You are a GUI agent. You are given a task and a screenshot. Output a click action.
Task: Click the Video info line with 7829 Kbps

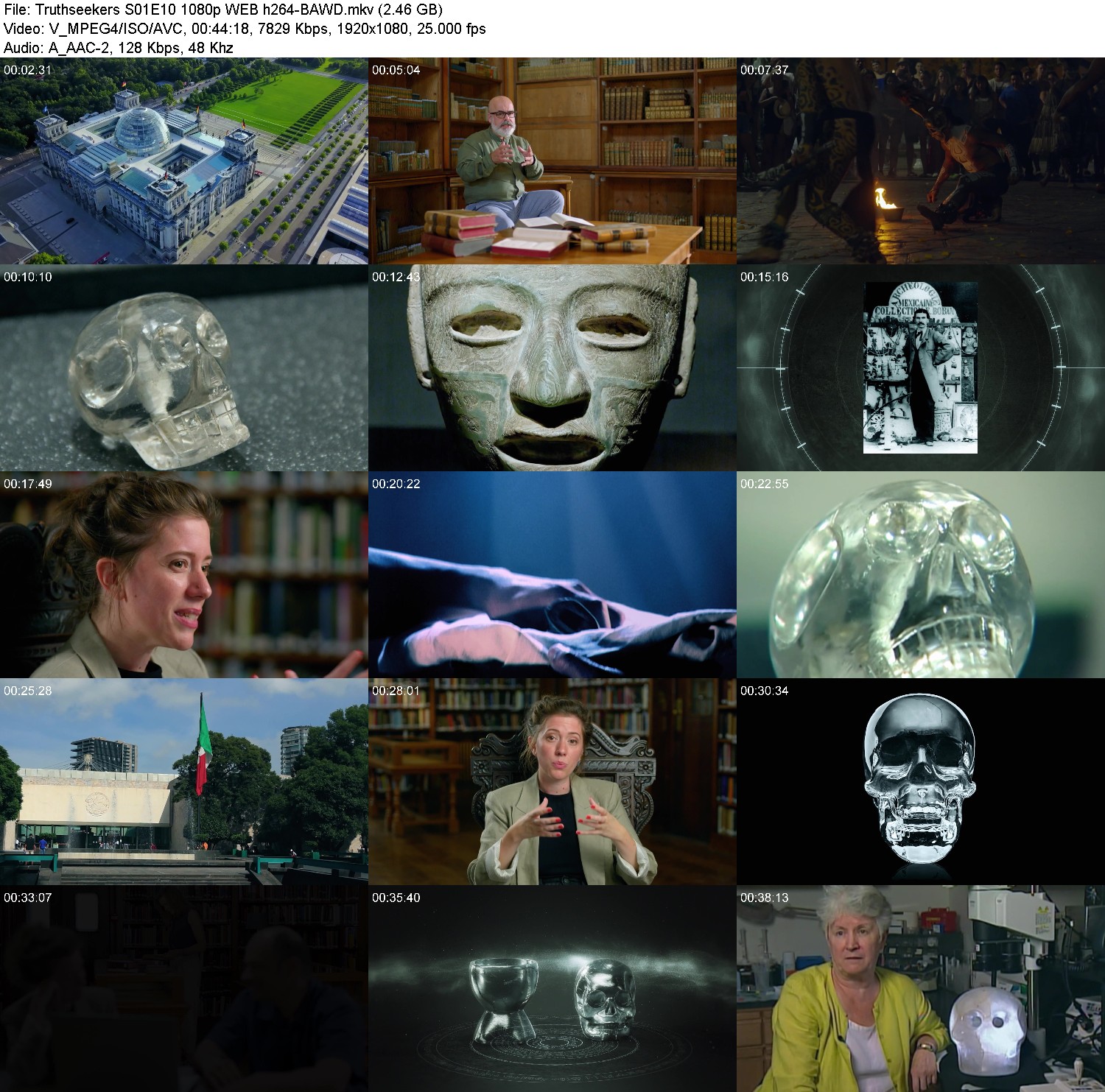pyautogui.click(x=245, y=29)
